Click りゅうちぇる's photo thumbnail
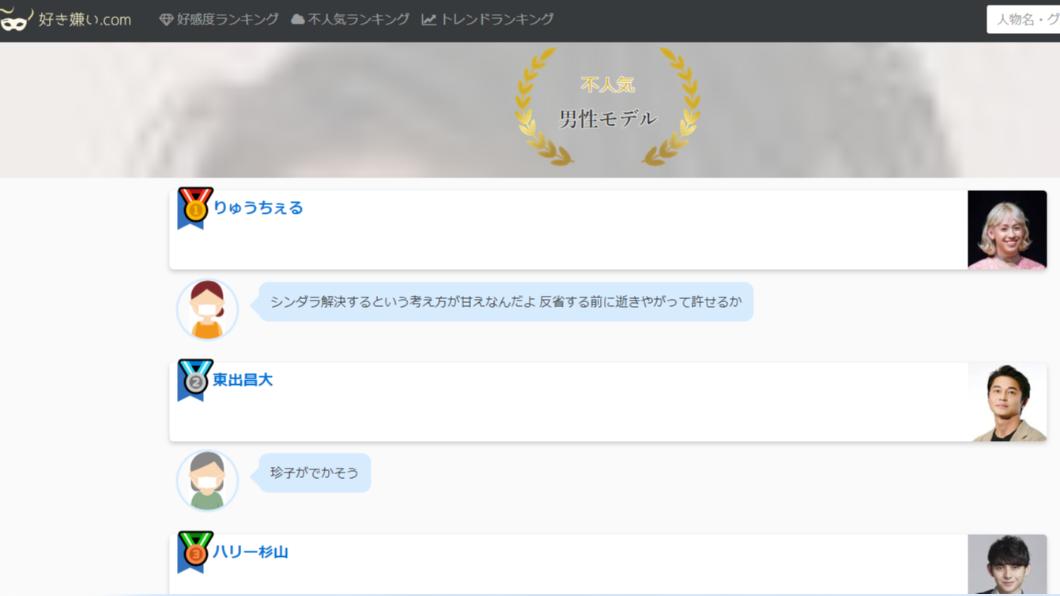 click(x=1008, y=227)
